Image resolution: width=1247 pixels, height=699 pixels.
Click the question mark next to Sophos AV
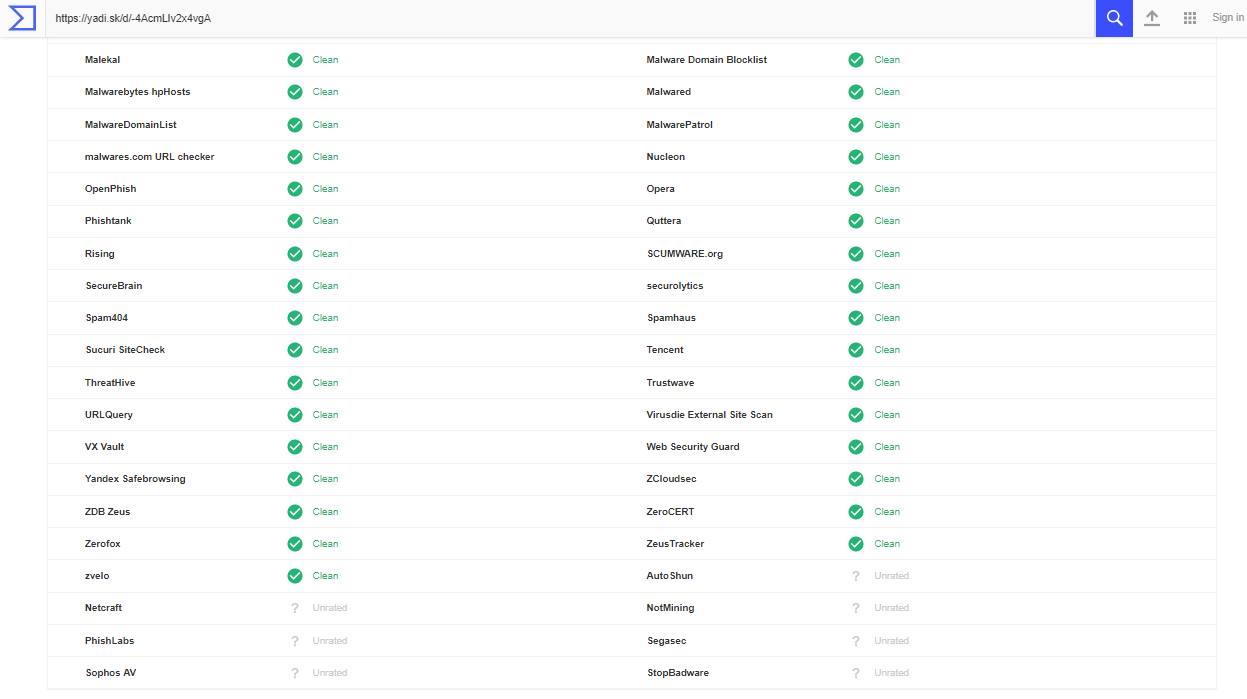click(x=295, y=673)
